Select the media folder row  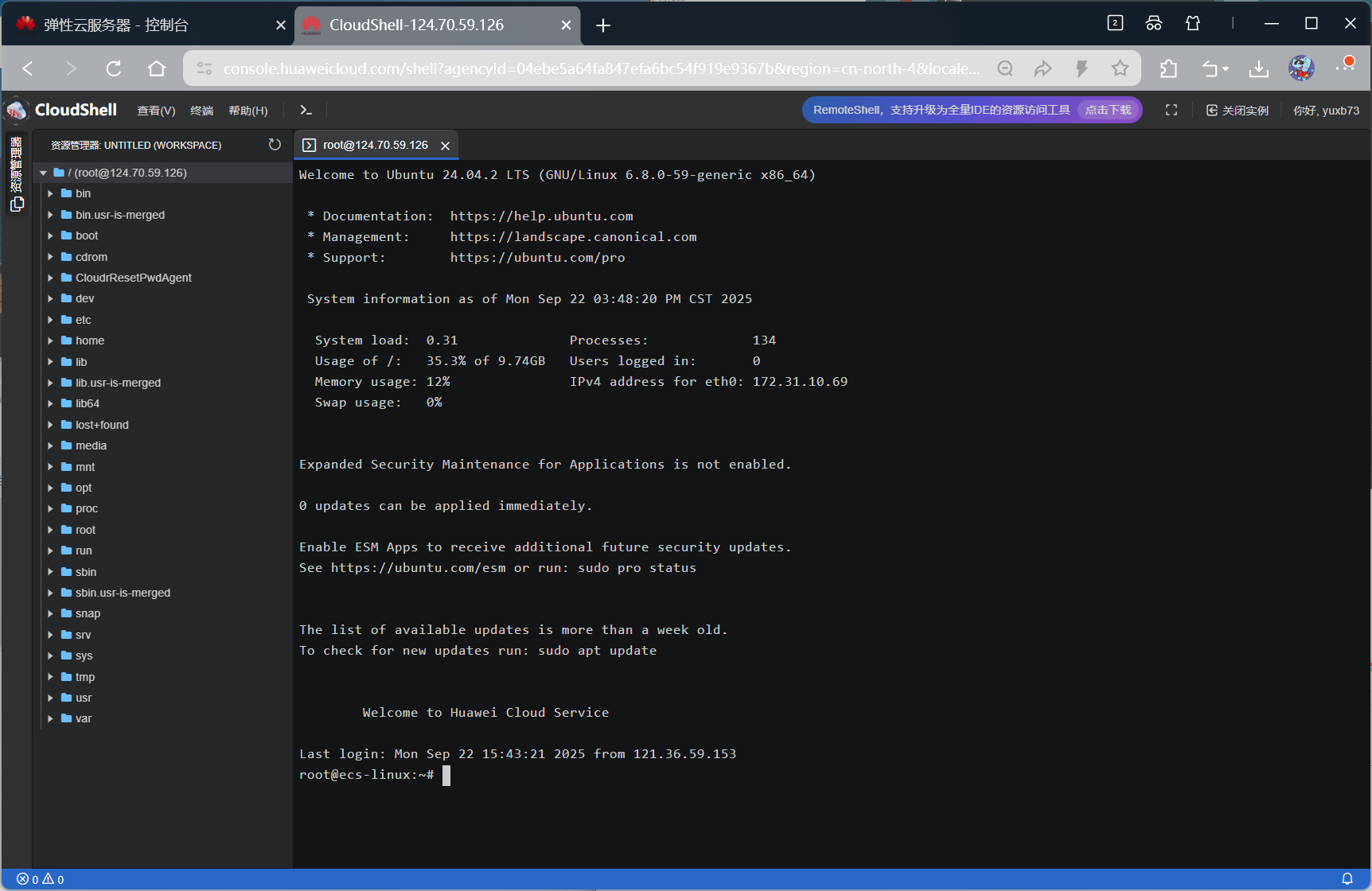(162, 445)
